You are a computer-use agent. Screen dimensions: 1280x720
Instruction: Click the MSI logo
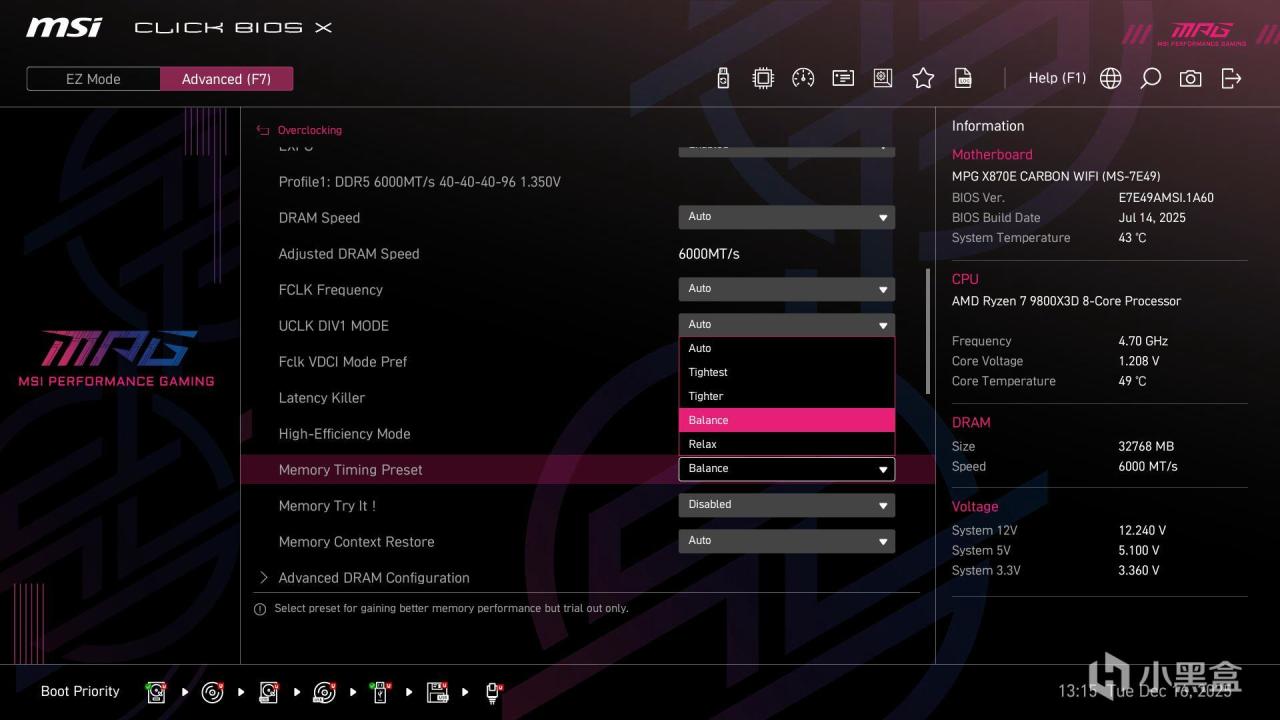click(x=64, y=27)
